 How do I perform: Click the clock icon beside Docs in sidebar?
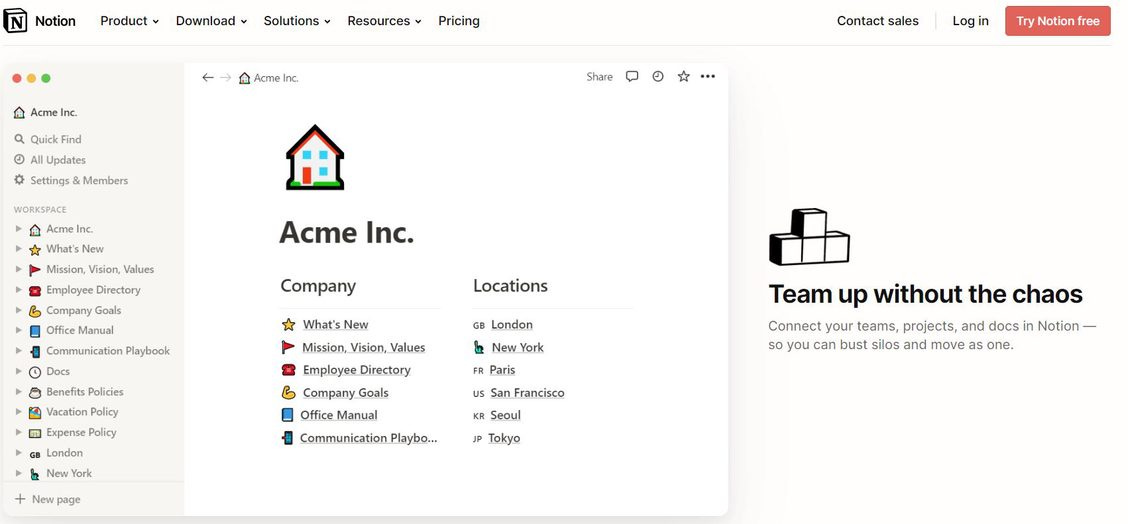coord(35,372)
